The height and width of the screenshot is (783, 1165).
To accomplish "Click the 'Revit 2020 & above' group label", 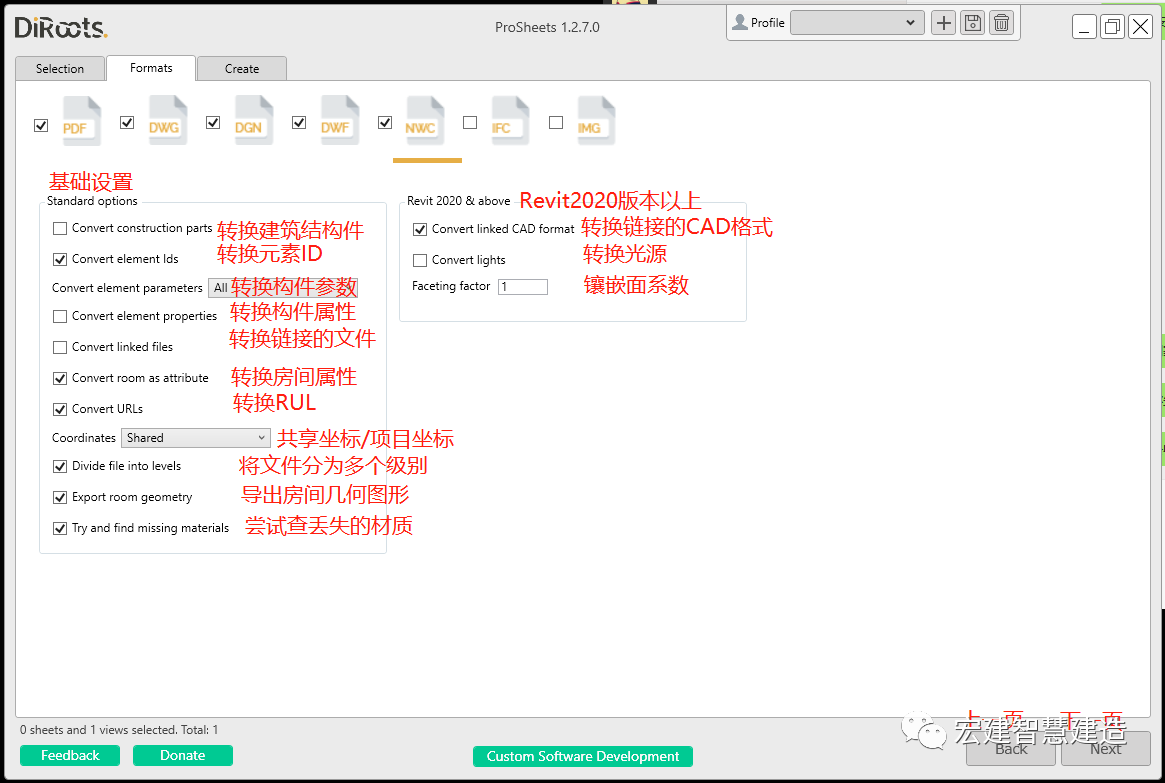I will click(x=458, y=201).
